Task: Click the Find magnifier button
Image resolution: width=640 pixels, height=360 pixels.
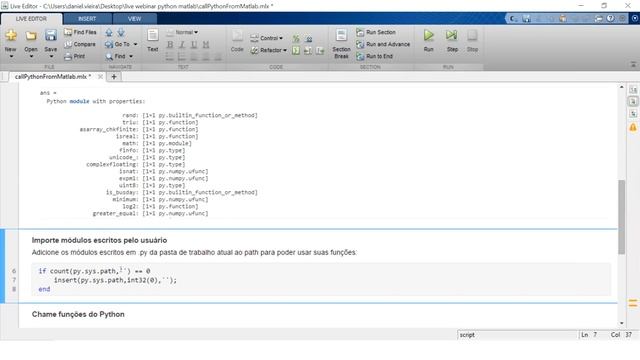Action: tap(116, 56)
